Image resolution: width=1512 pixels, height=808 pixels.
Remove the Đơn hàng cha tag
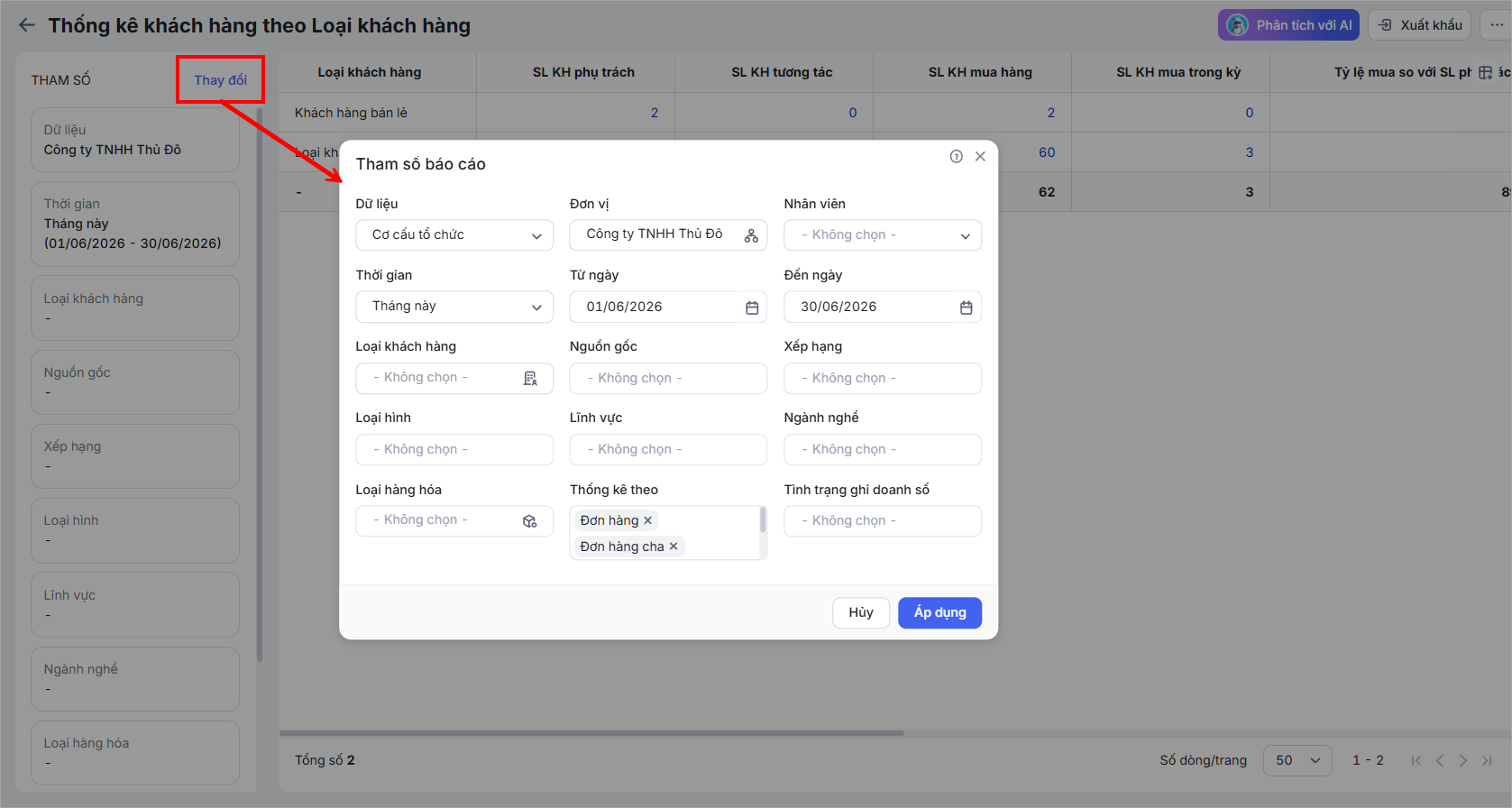click(x=674, y=546)
